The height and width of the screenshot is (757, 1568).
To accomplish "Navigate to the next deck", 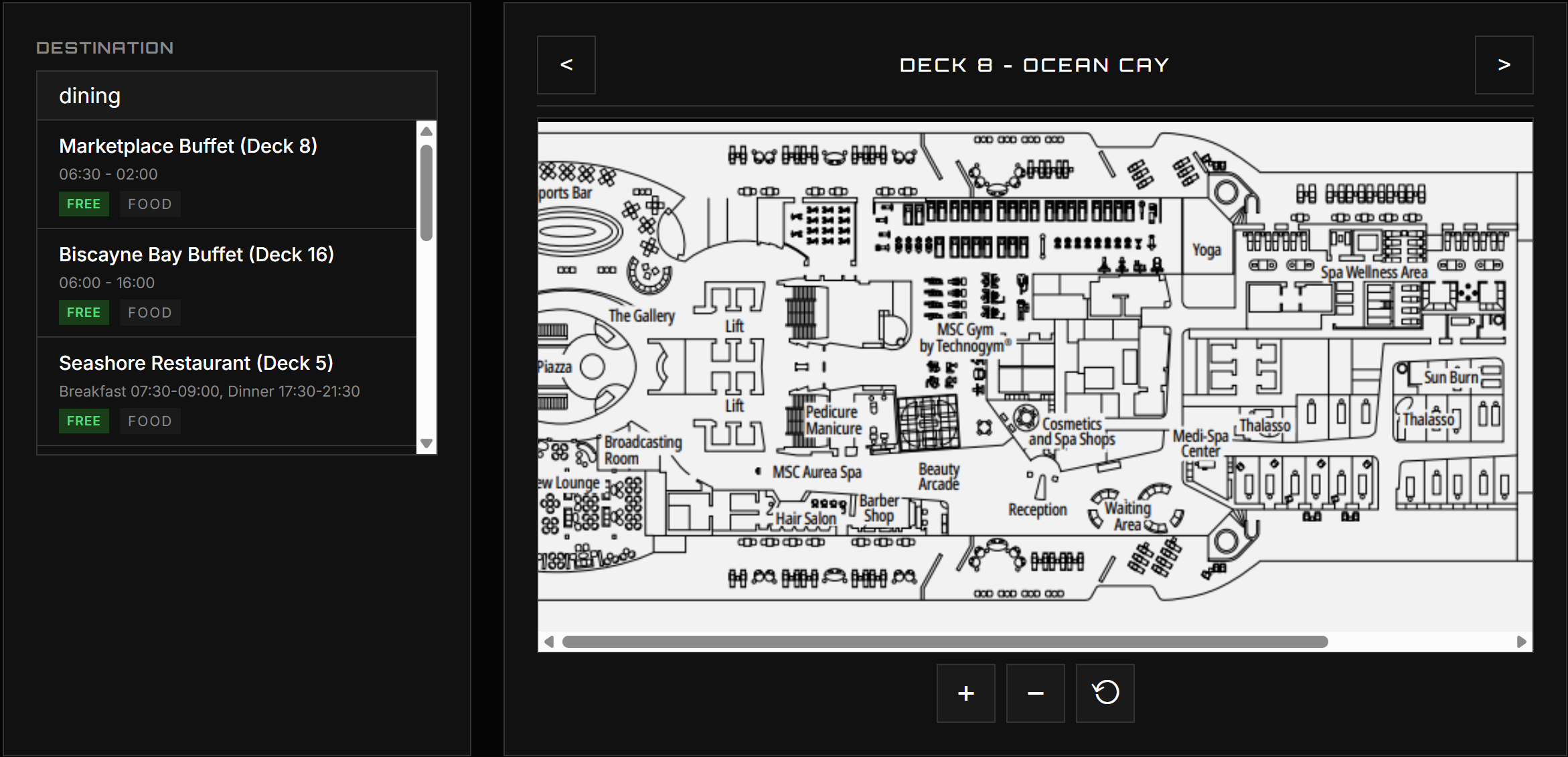I will pos(1504,64).
